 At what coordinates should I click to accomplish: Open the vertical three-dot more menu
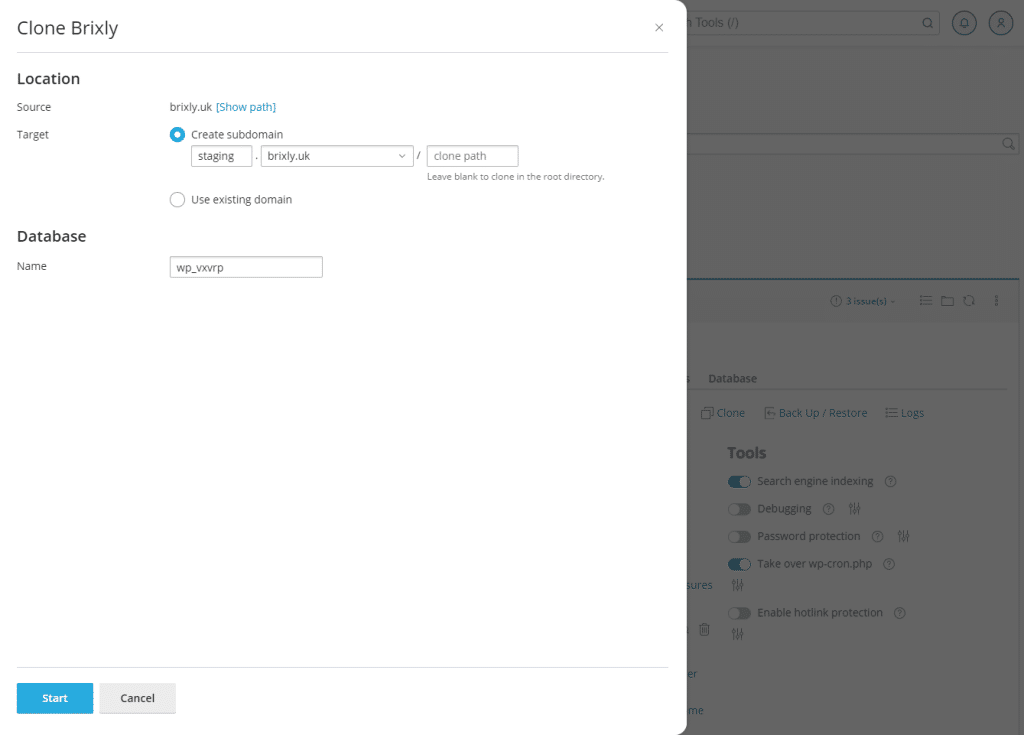996,301
